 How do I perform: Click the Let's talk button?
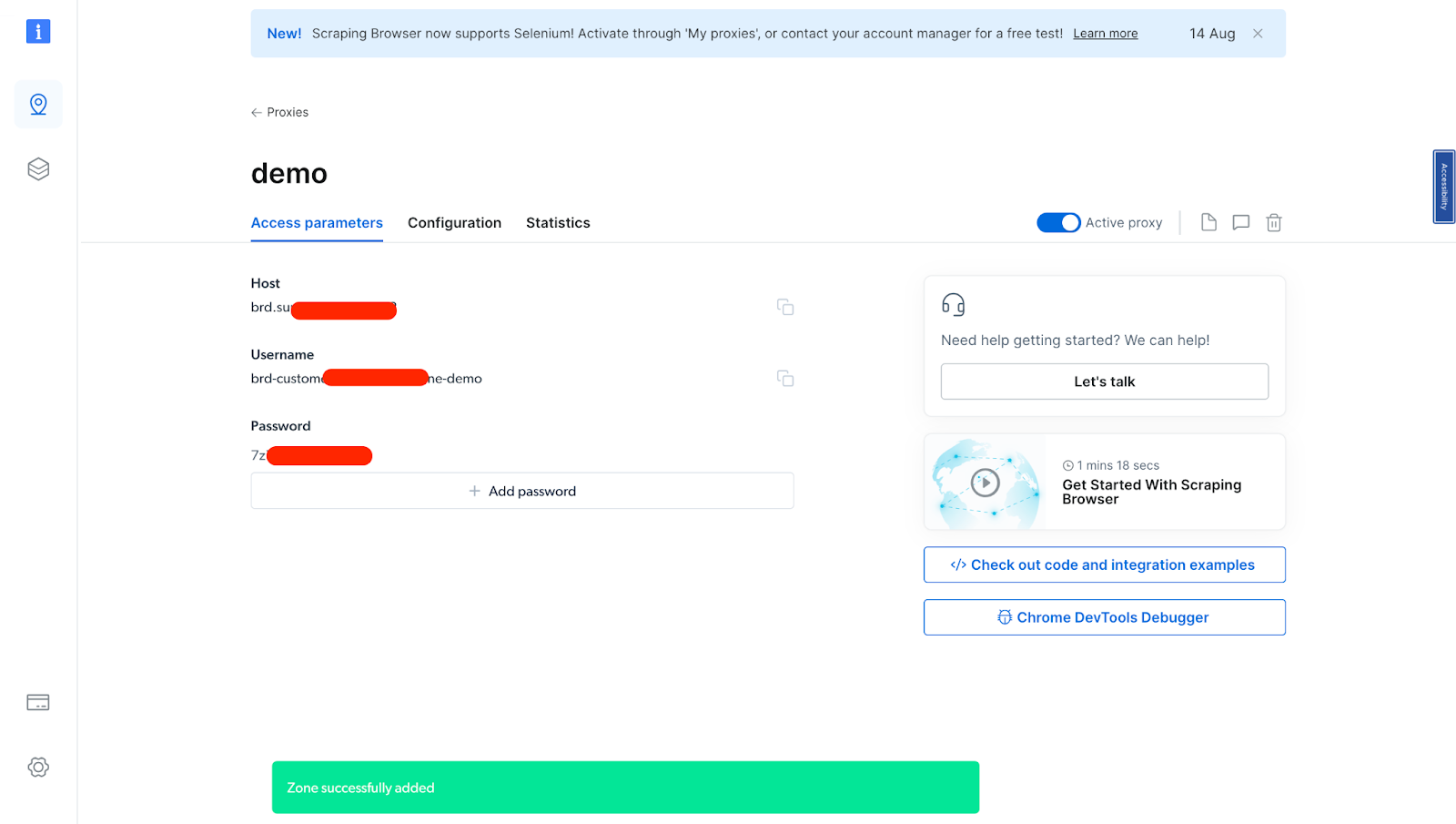[1104, 381]
